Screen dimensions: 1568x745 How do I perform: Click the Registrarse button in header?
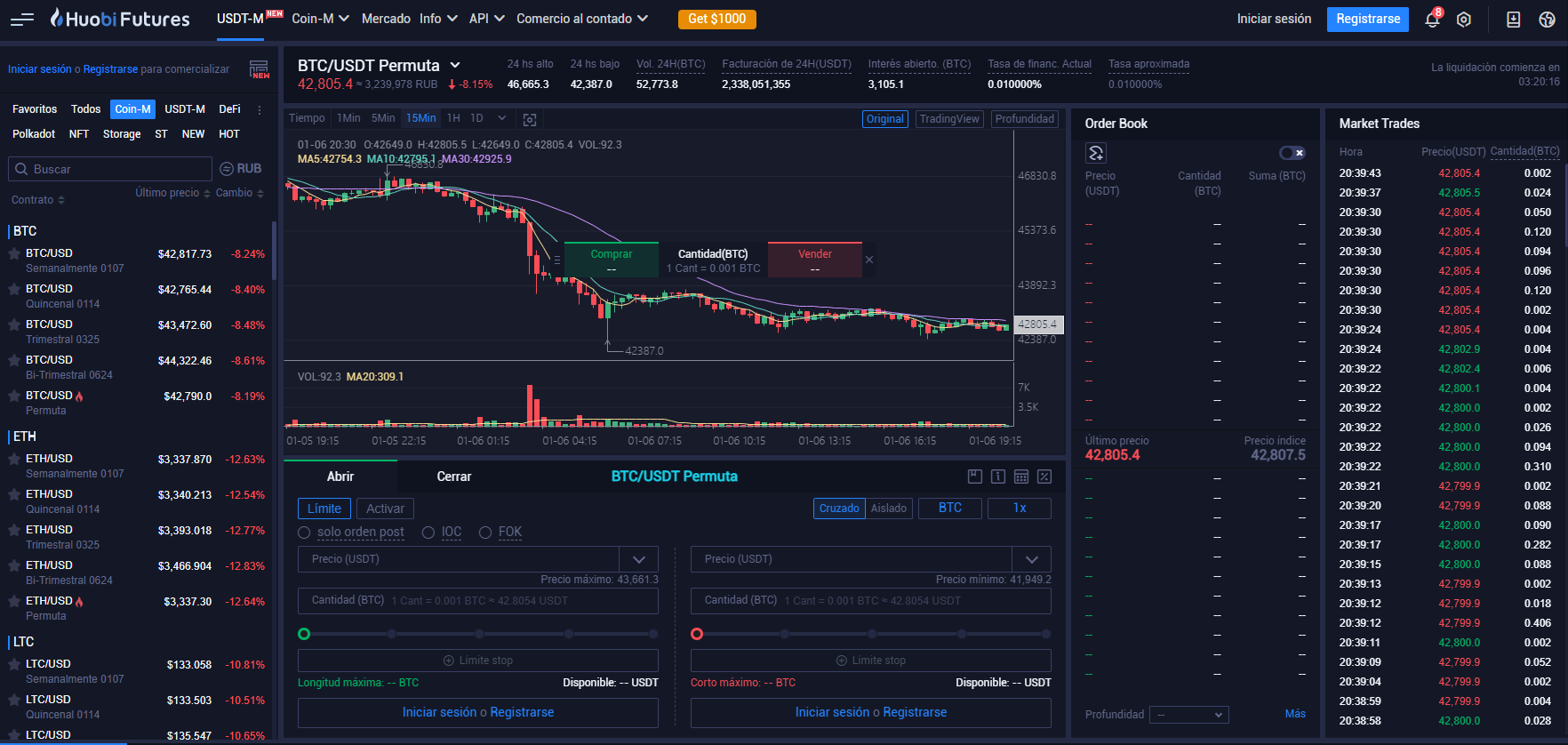1368,19
